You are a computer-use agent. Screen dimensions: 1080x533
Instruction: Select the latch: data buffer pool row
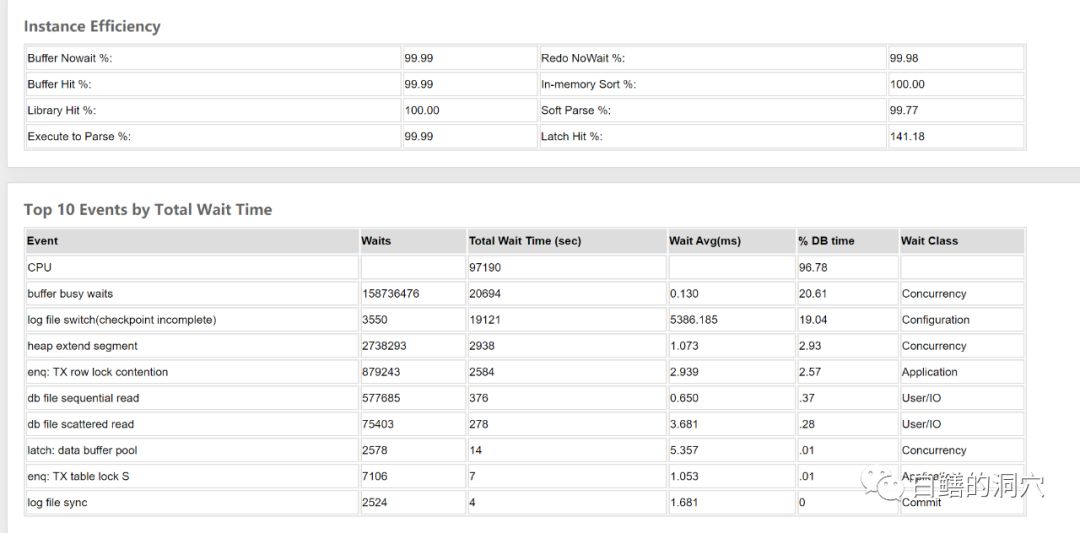coord(82,450)
